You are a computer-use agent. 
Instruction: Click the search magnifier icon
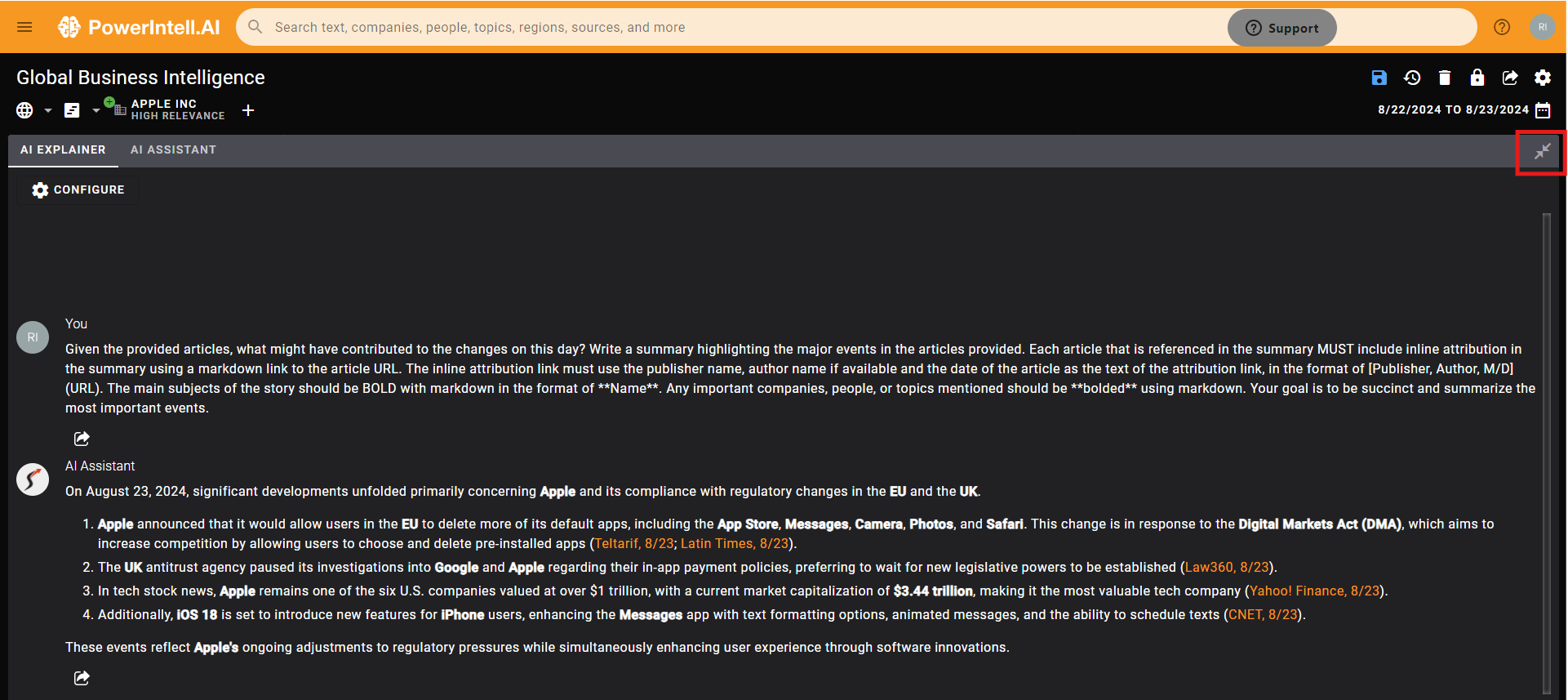tap(255, 27)
